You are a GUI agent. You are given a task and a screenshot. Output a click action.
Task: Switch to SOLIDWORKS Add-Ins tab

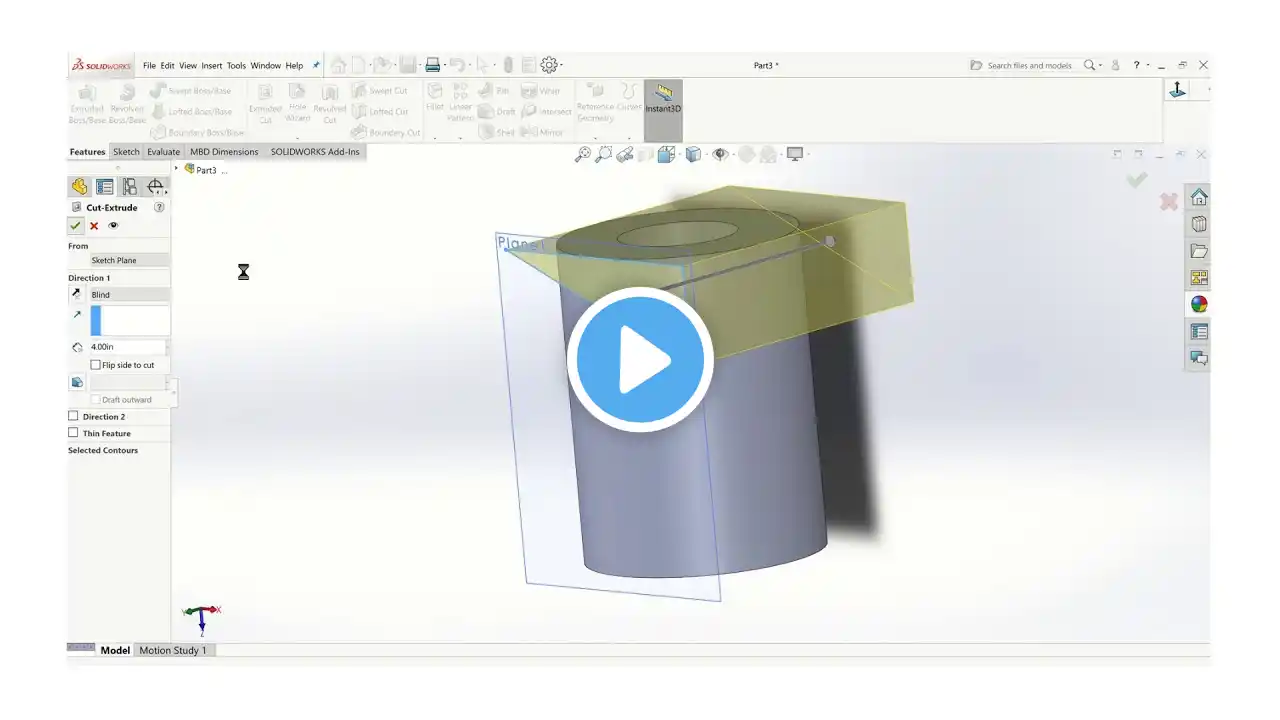coord(315,152)
